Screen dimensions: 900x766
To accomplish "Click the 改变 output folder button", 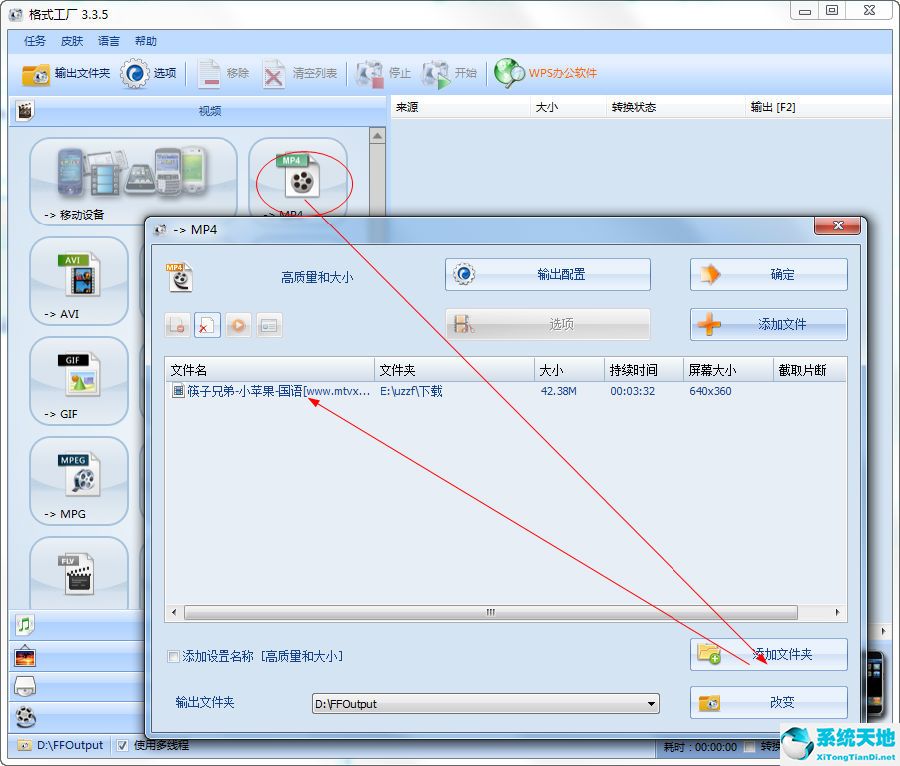I will pos(769,702).
